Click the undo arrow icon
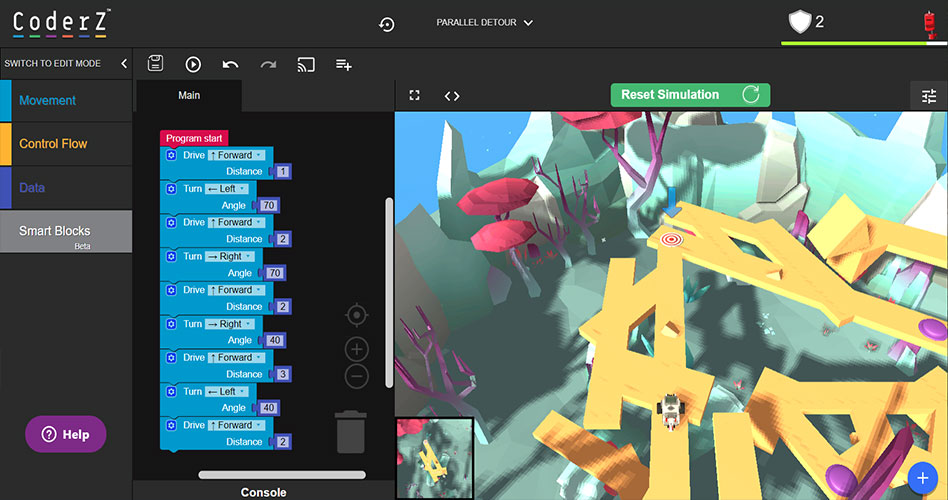This screenshot has height=500, width=948. click(230, 64)
